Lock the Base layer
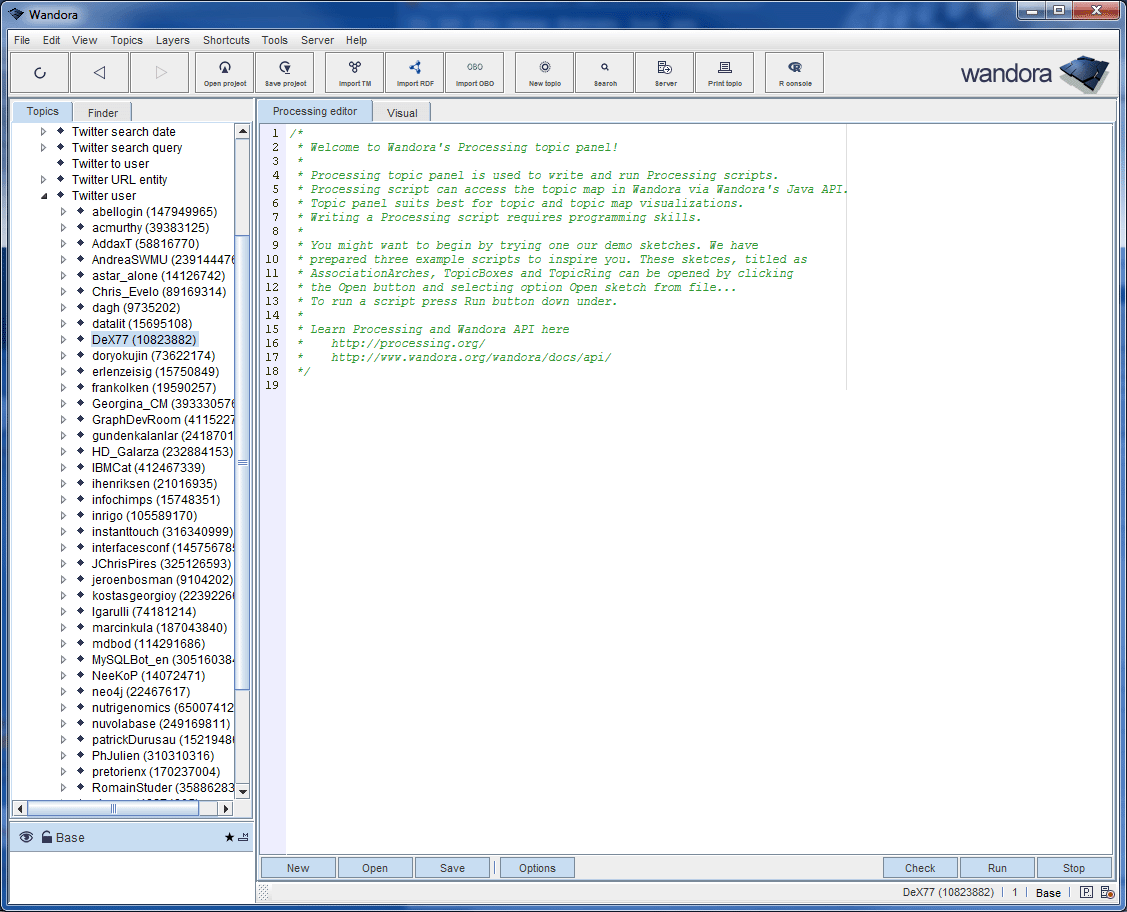Image resolution: width=1127 pixels, height=912 pixels. [x=47, y=837]
